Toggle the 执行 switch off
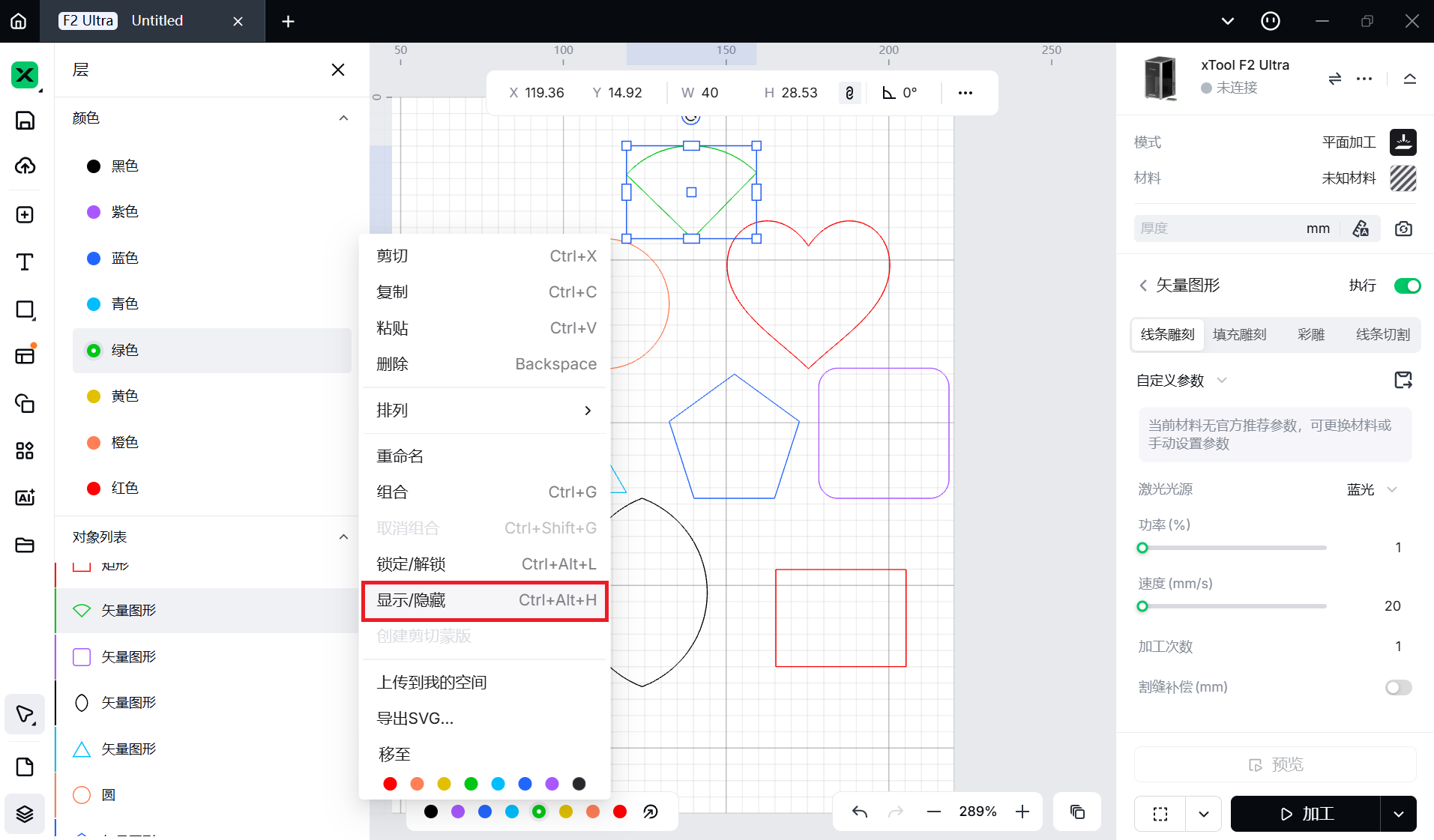The image size is (1434, 840). [x=1406, y=285]
